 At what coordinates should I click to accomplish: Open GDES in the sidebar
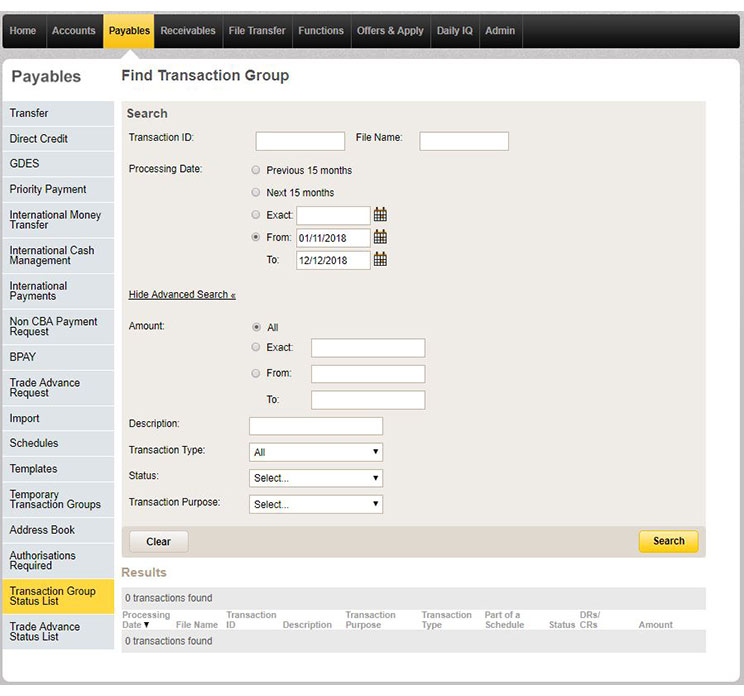coord(58,164)
